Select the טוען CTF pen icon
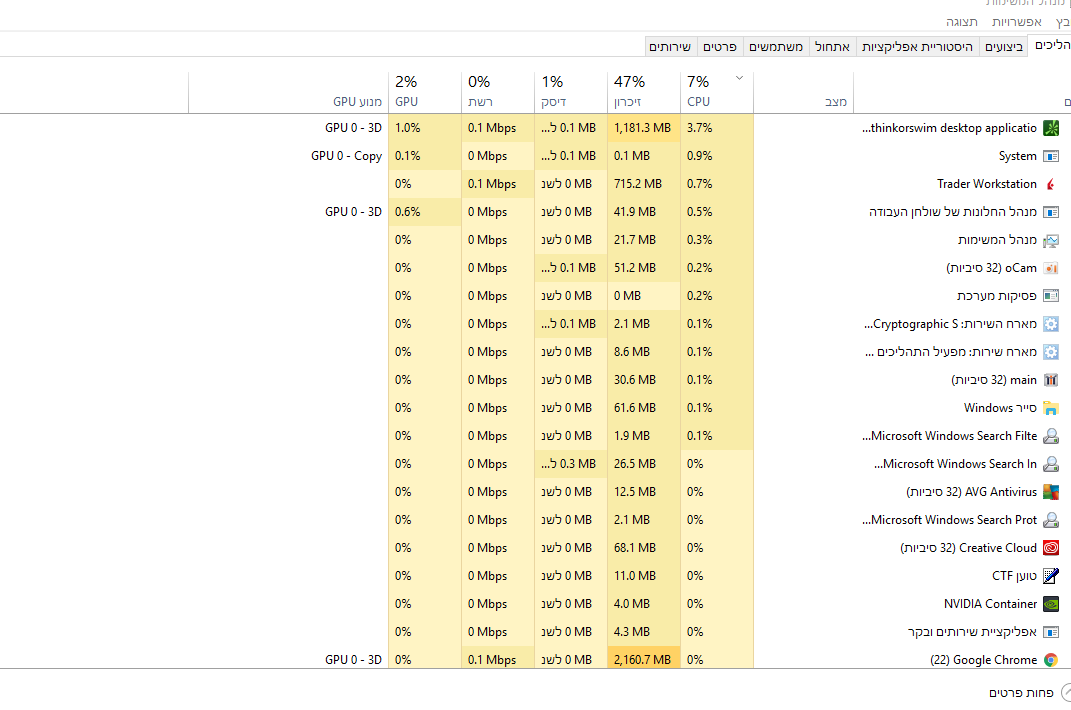This screenshot has width=1071, height=710. coord(1051,576)
